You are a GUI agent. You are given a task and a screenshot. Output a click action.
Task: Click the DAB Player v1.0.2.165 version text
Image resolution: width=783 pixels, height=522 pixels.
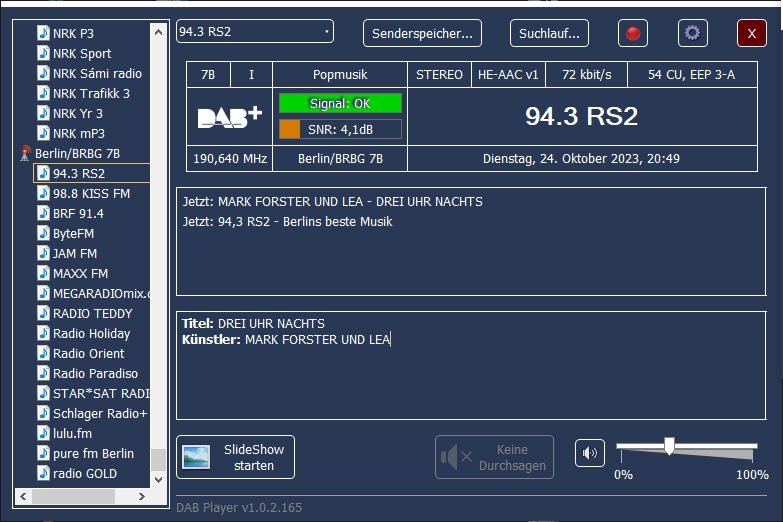click(239, 508)
